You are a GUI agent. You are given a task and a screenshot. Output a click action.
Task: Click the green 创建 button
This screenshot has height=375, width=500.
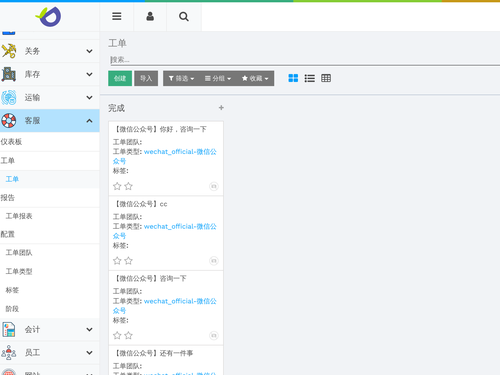coord(120,78)
